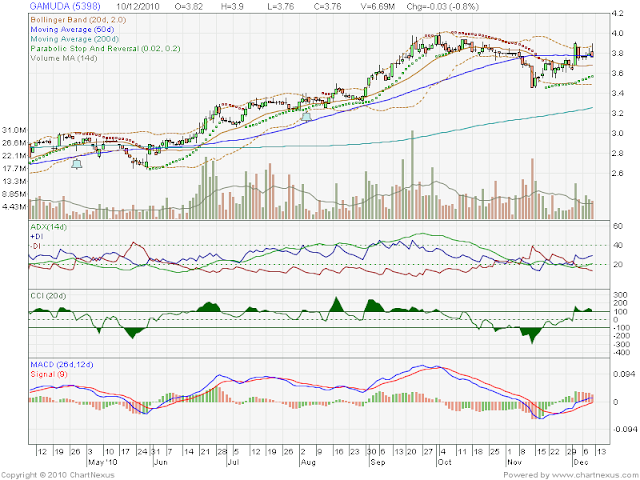Click the 2.6 price axis label
The image size is (640, 480).
618,173
